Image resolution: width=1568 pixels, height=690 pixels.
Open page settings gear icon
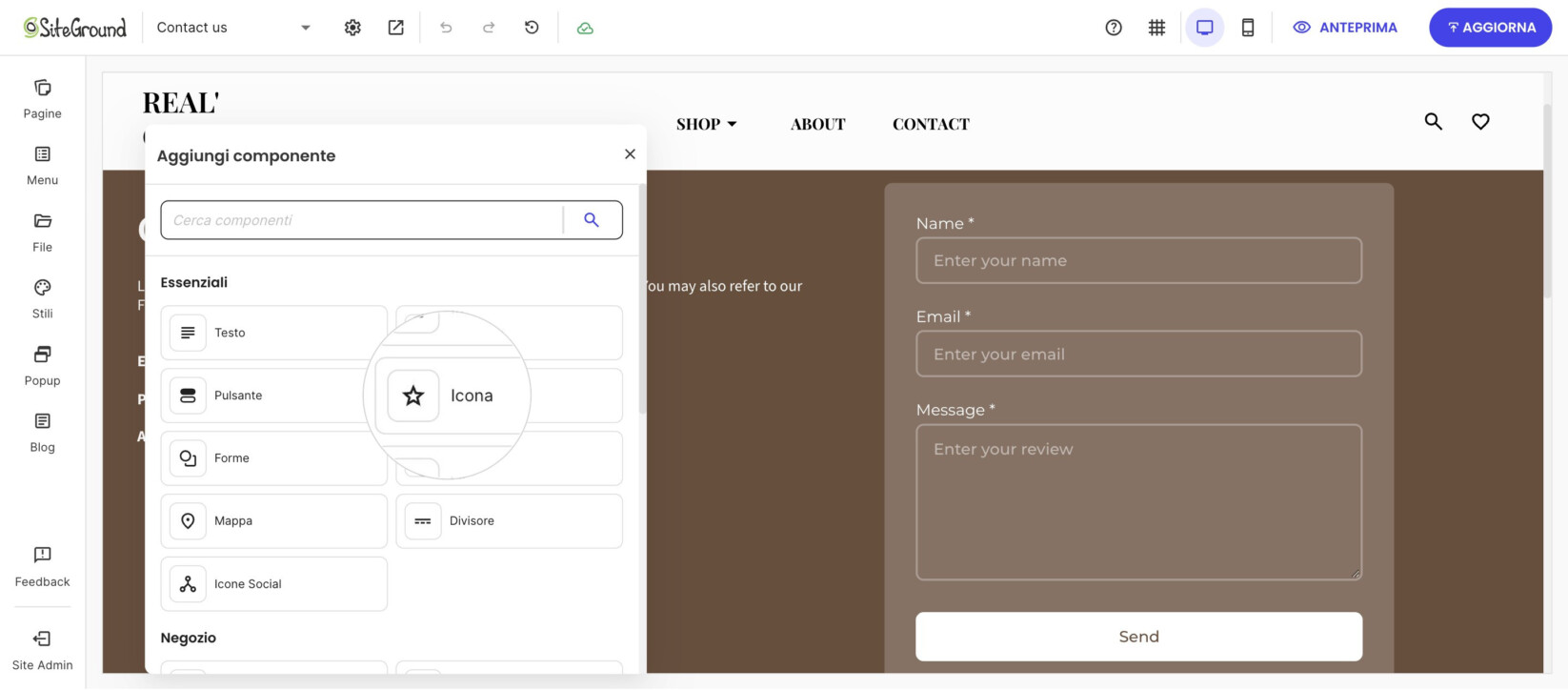(x=352, y=28)
